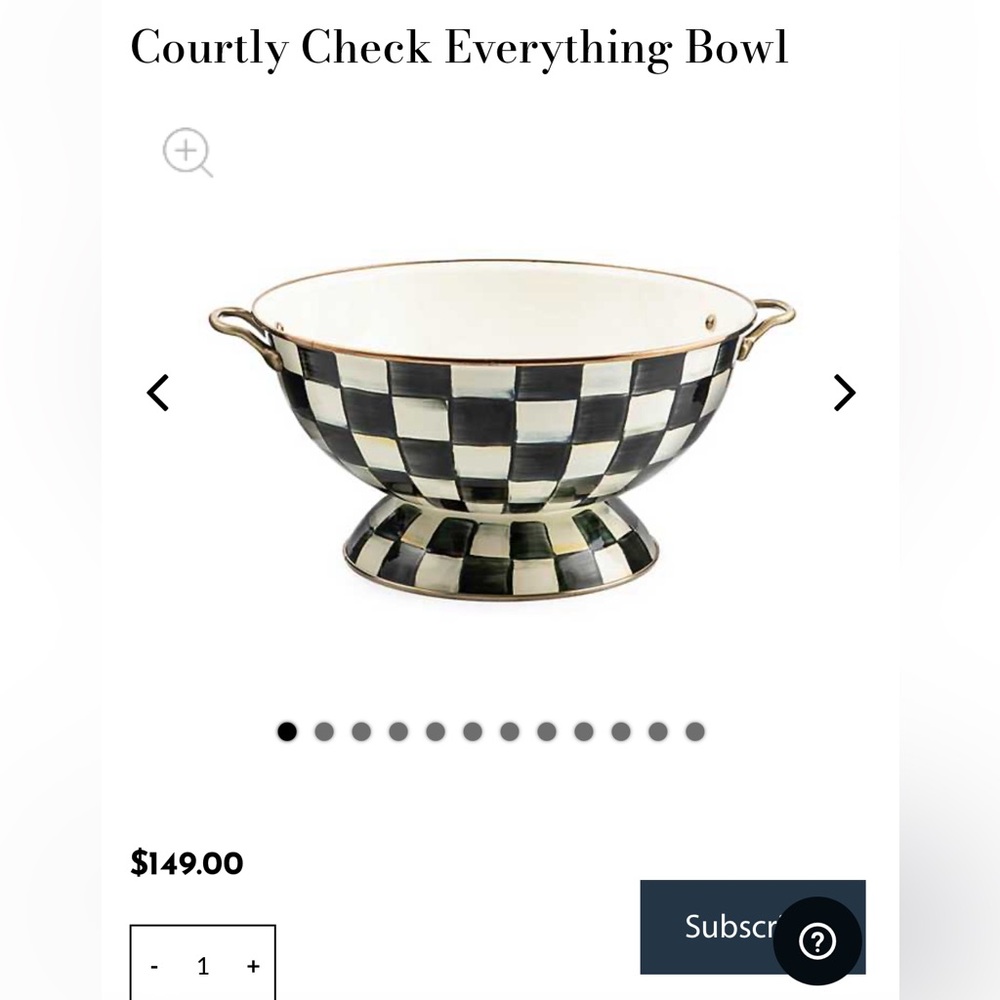Advance the photo carousel with right chevron

843,392
